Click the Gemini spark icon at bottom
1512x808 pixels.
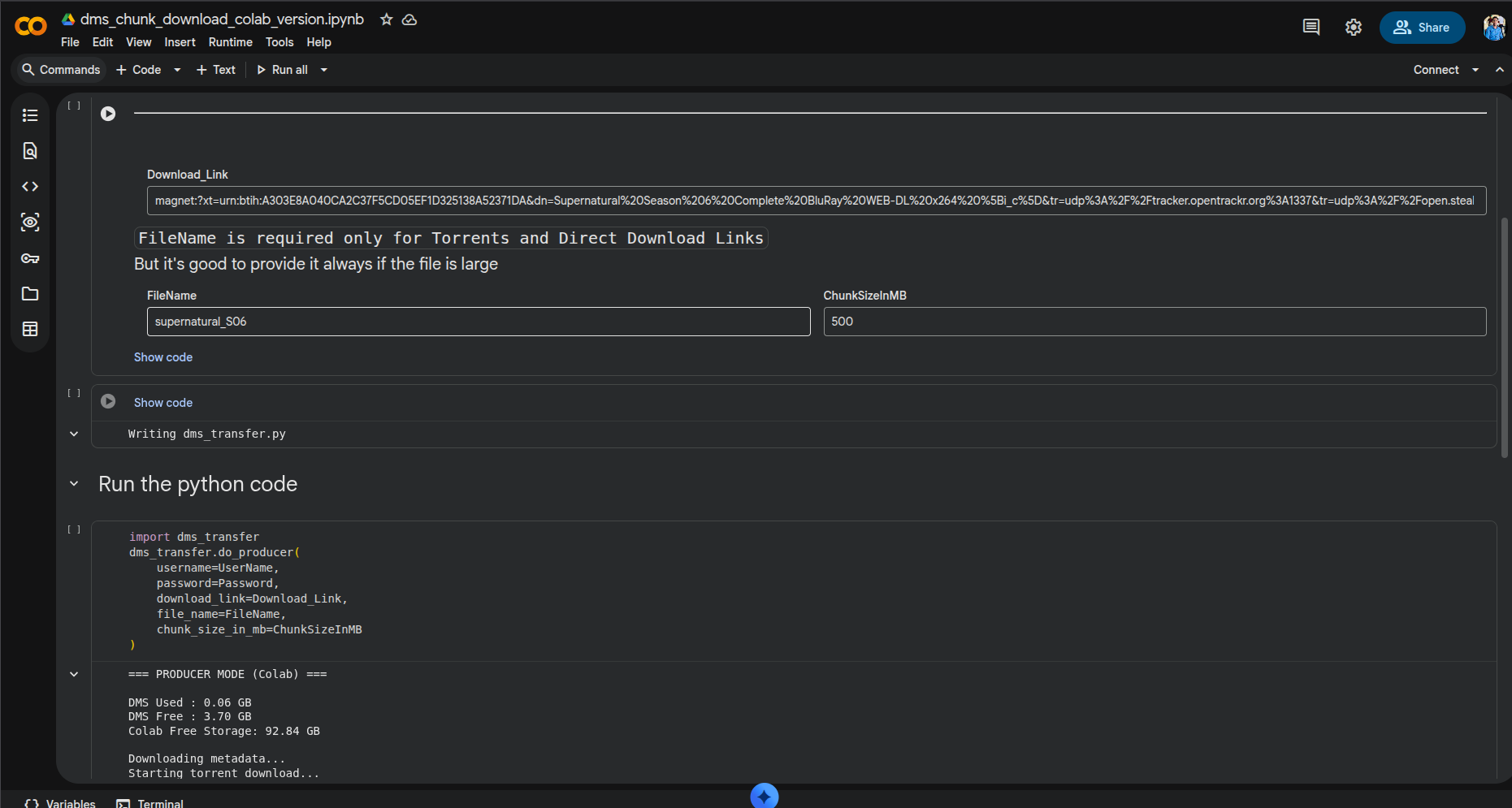coord(764,796)
